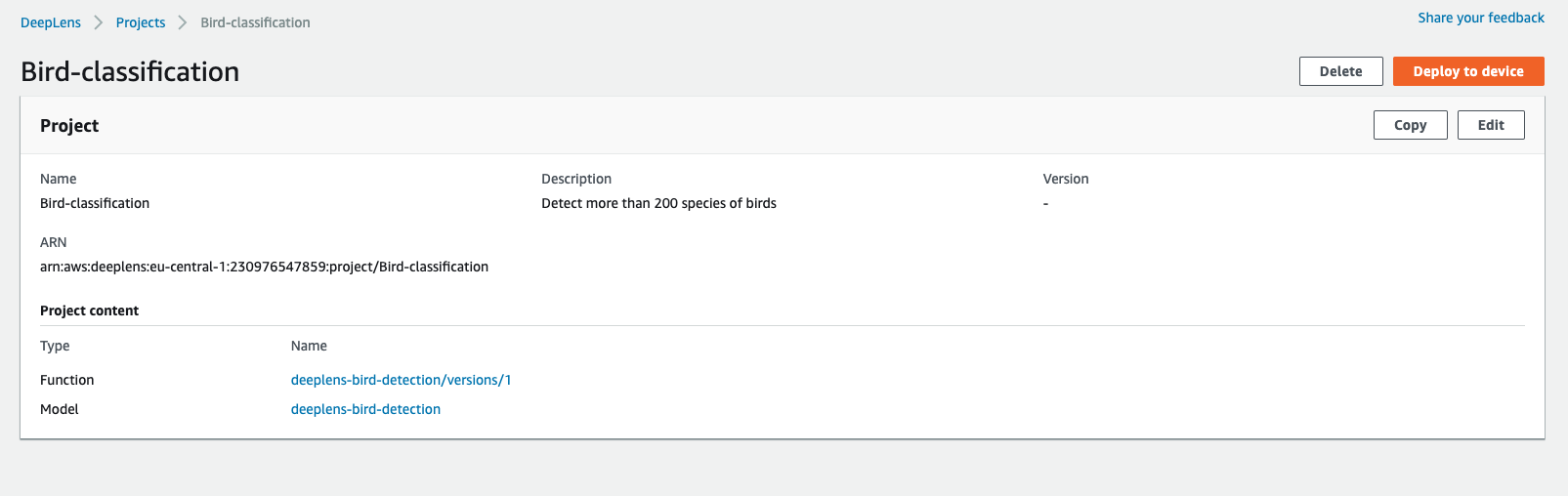Edit the project using the Edit button
The height and width of the screenshot is (496, 1568).
pos(1491,125)
